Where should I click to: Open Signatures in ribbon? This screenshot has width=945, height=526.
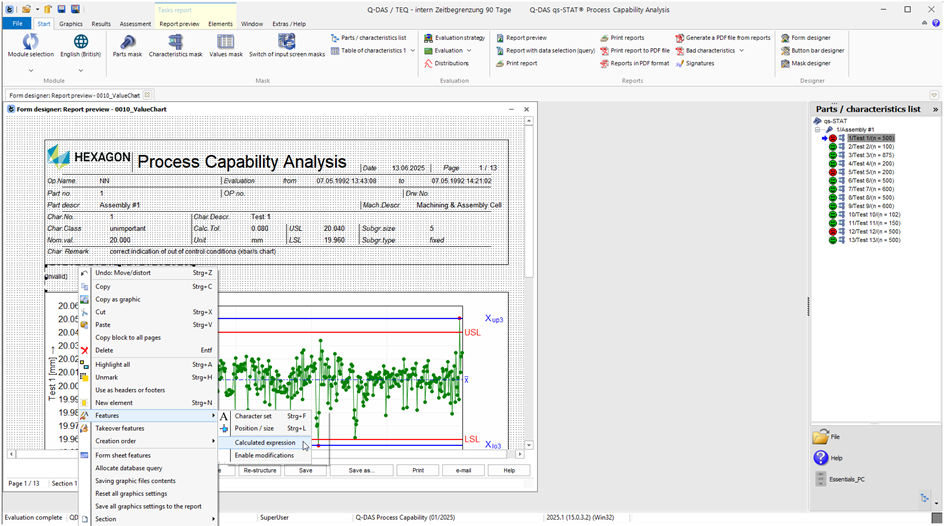tap(695, 63)
